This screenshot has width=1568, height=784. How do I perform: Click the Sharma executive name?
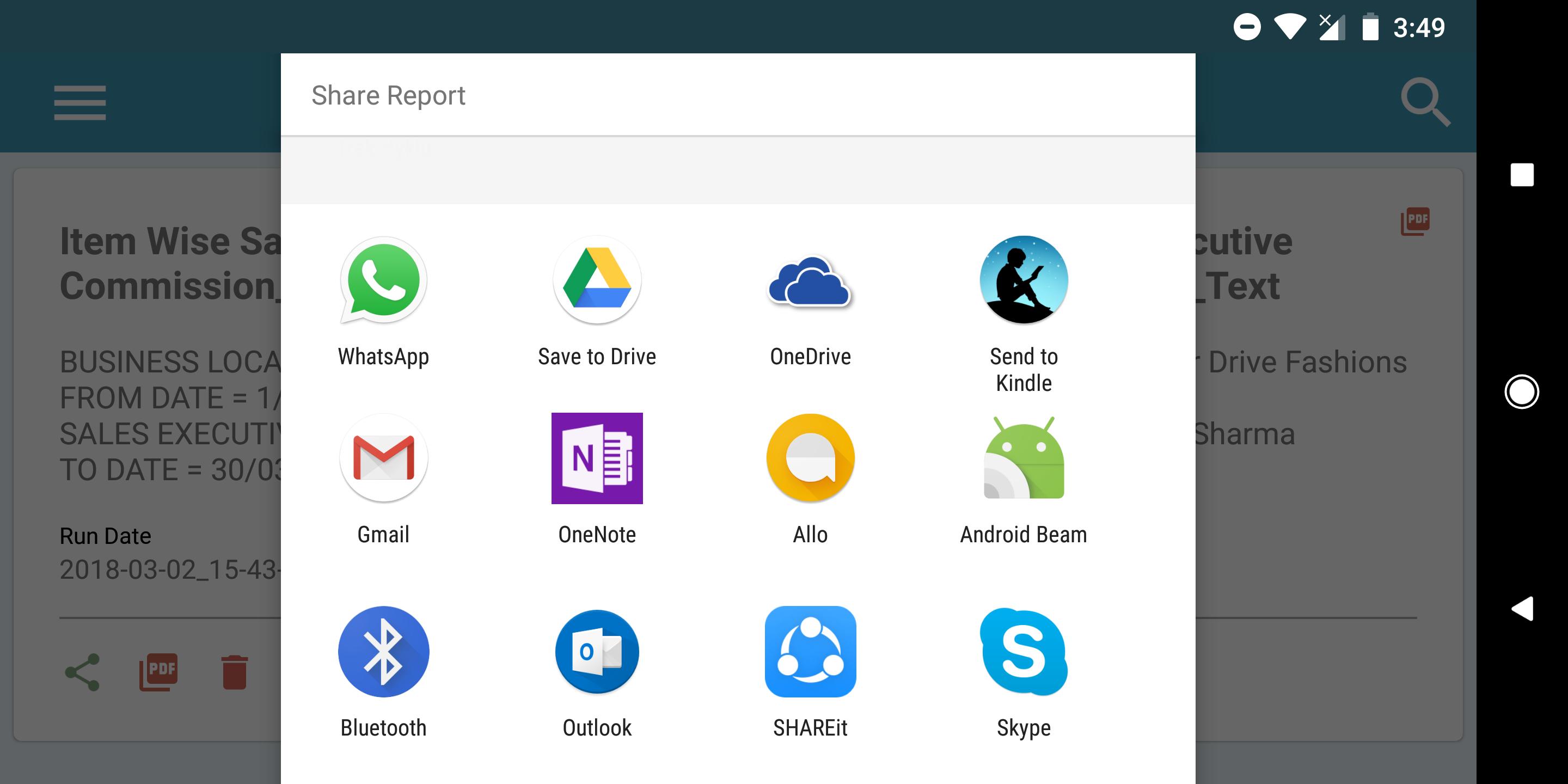click(1245, 434)
